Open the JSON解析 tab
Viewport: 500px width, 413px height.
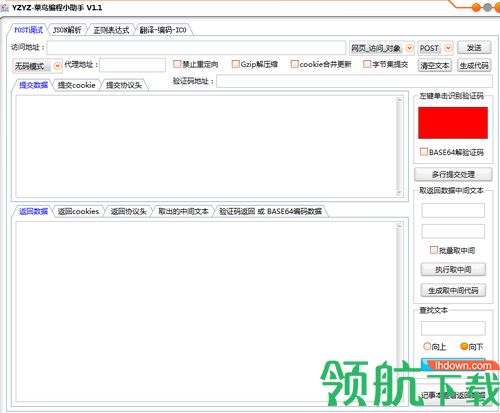tap(67, 30)
